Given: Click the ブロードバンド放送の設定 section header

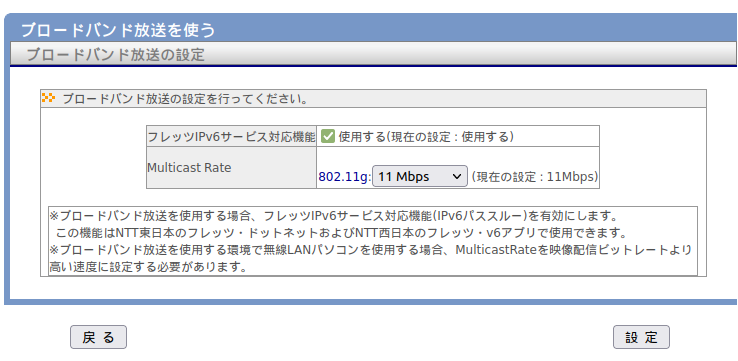Looking at the screenshot, I should [115, 55].
